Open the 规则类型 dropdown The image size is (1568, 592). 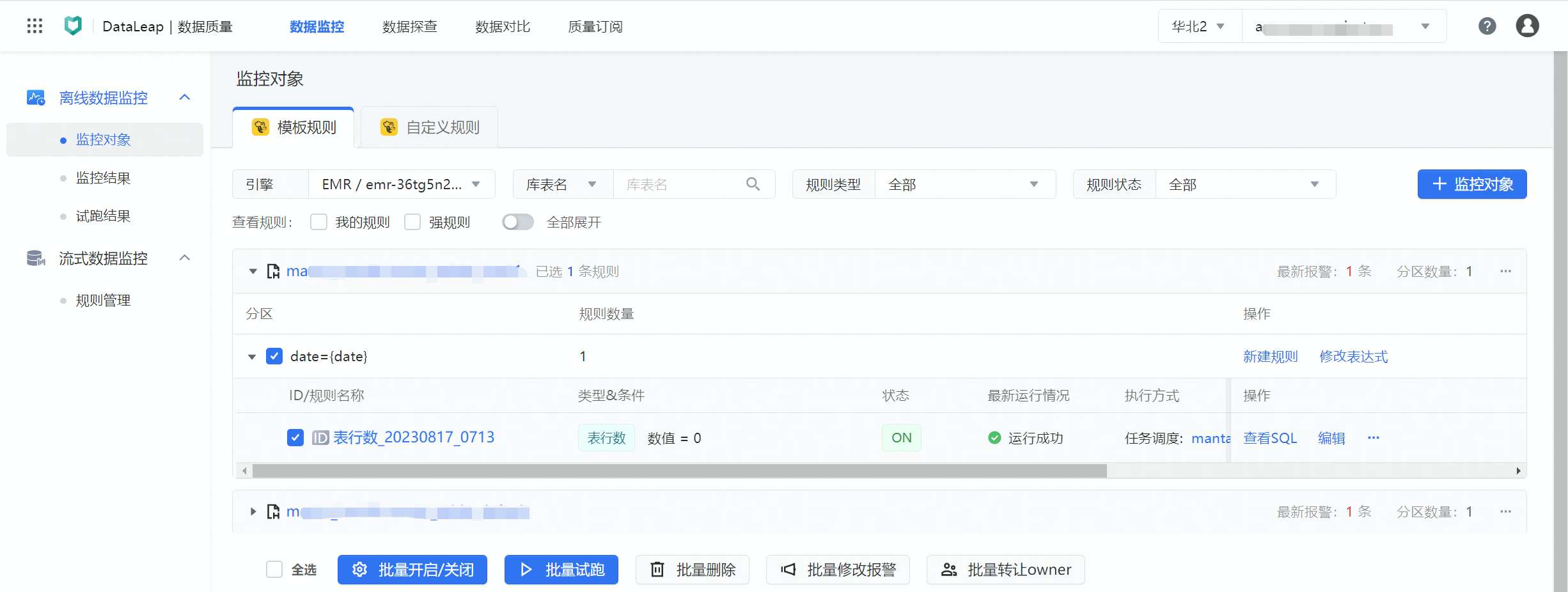[x=965, y=184]
